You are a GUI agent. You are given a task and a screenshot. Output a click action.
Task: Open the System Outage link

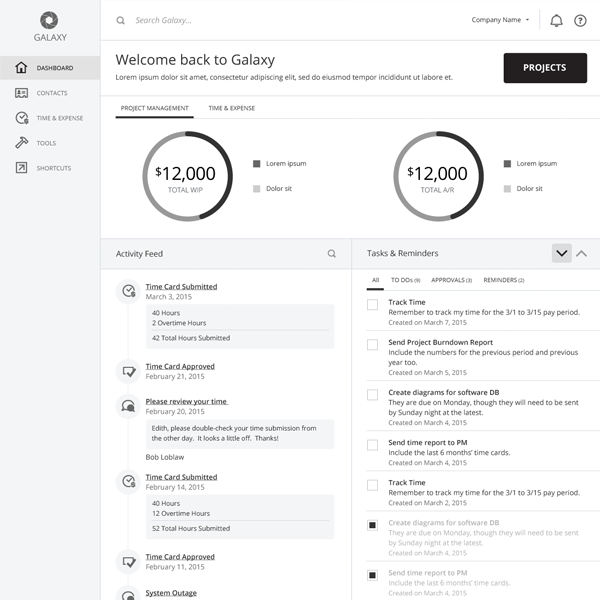coord(171,593)
